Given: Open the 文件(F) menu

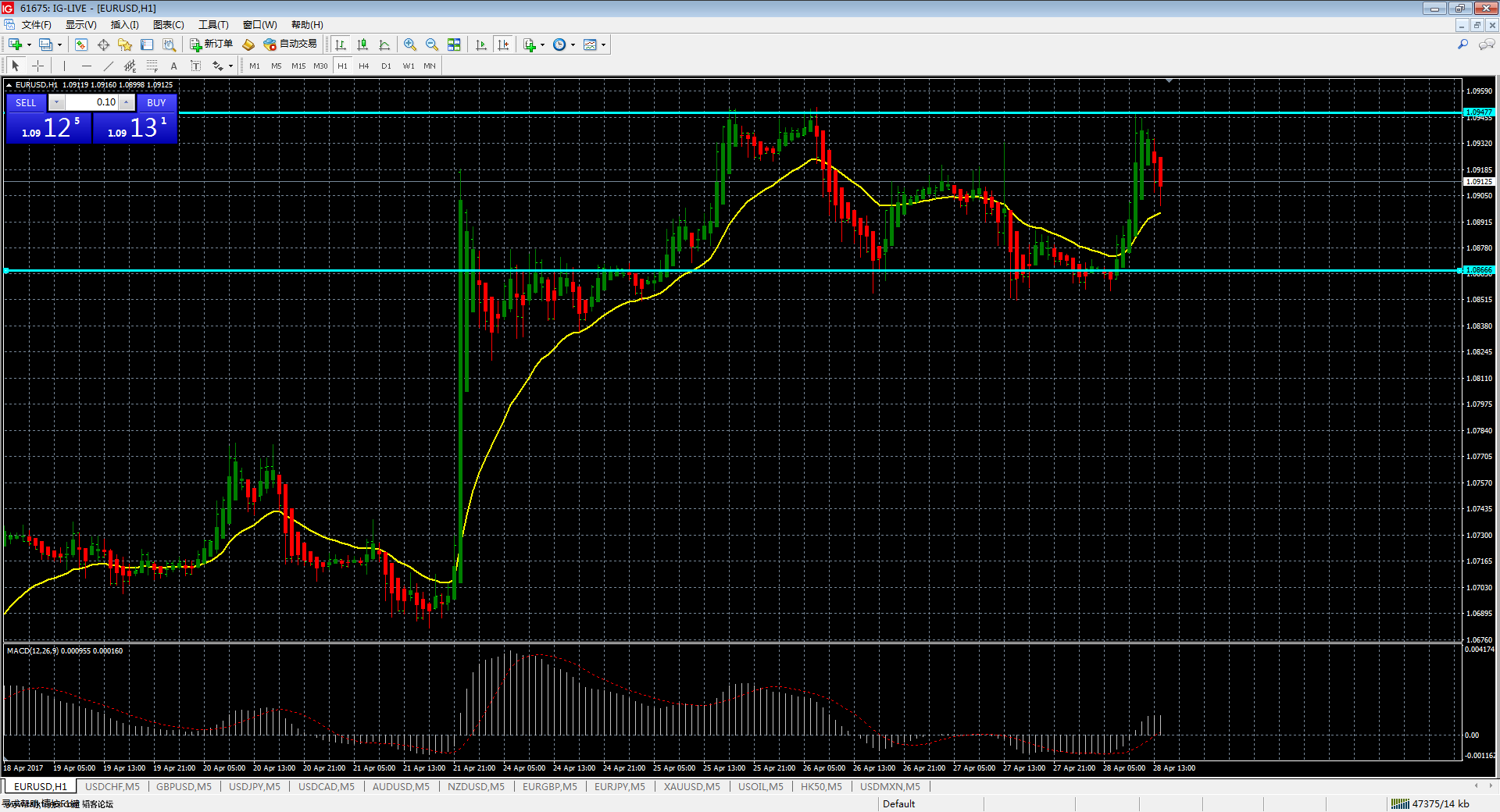Looking at the screenshot, I should point(36,25).
